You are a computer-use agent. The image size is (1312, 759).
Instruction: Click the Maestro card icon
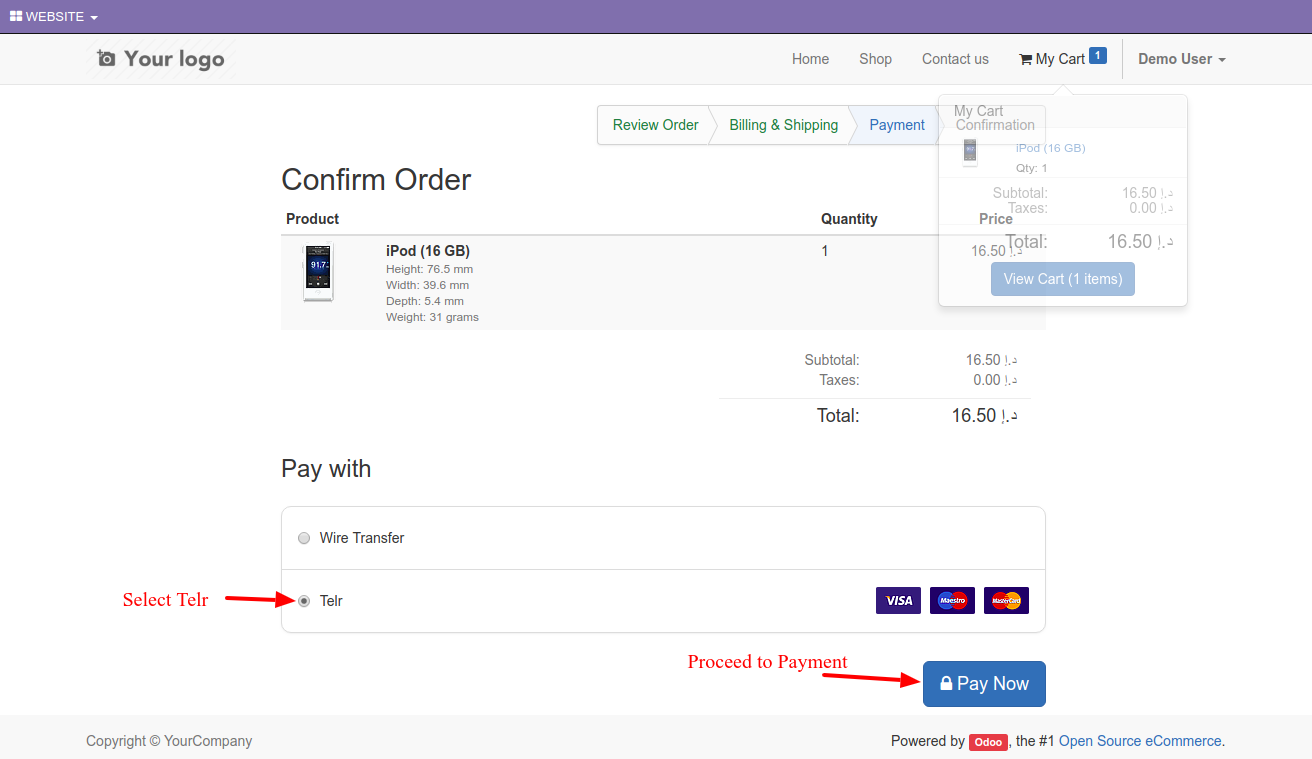click(952, 600)
